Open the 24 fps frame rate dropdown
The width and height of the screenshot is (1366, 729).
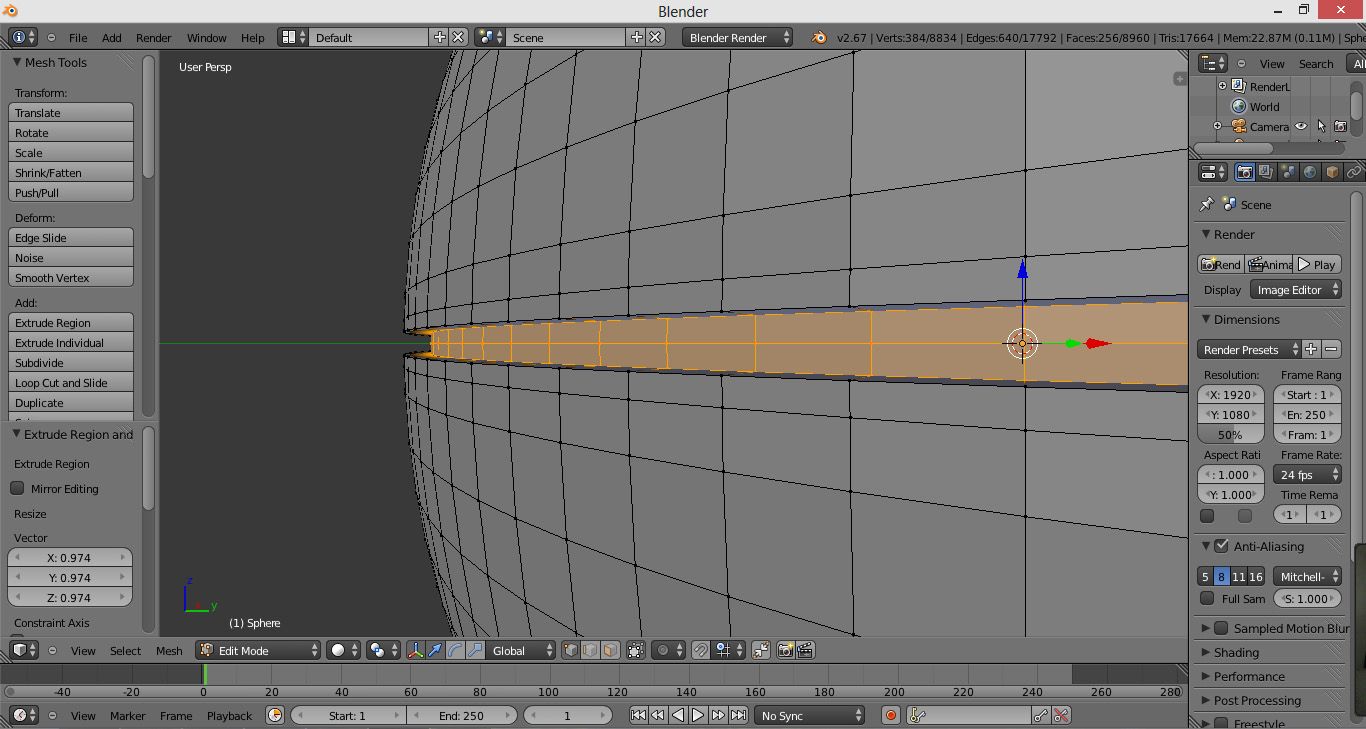point(1307,475)
